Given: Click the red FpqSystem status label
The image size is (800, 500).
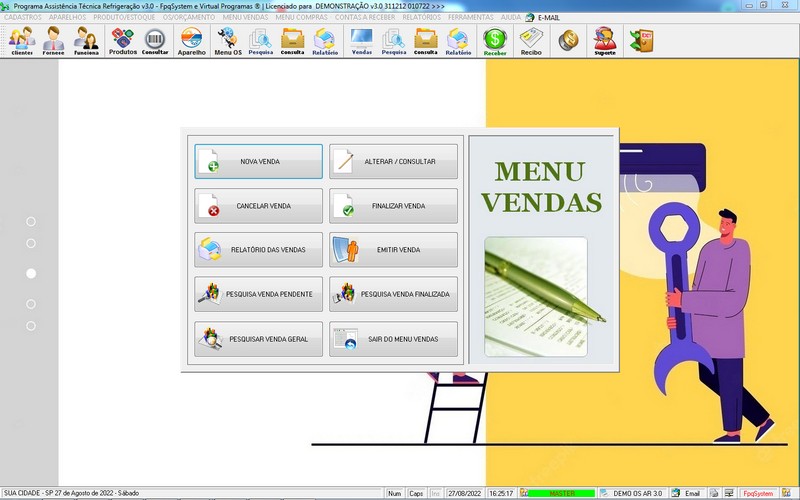Looking at the screenshot, I should tap(758, 493).
